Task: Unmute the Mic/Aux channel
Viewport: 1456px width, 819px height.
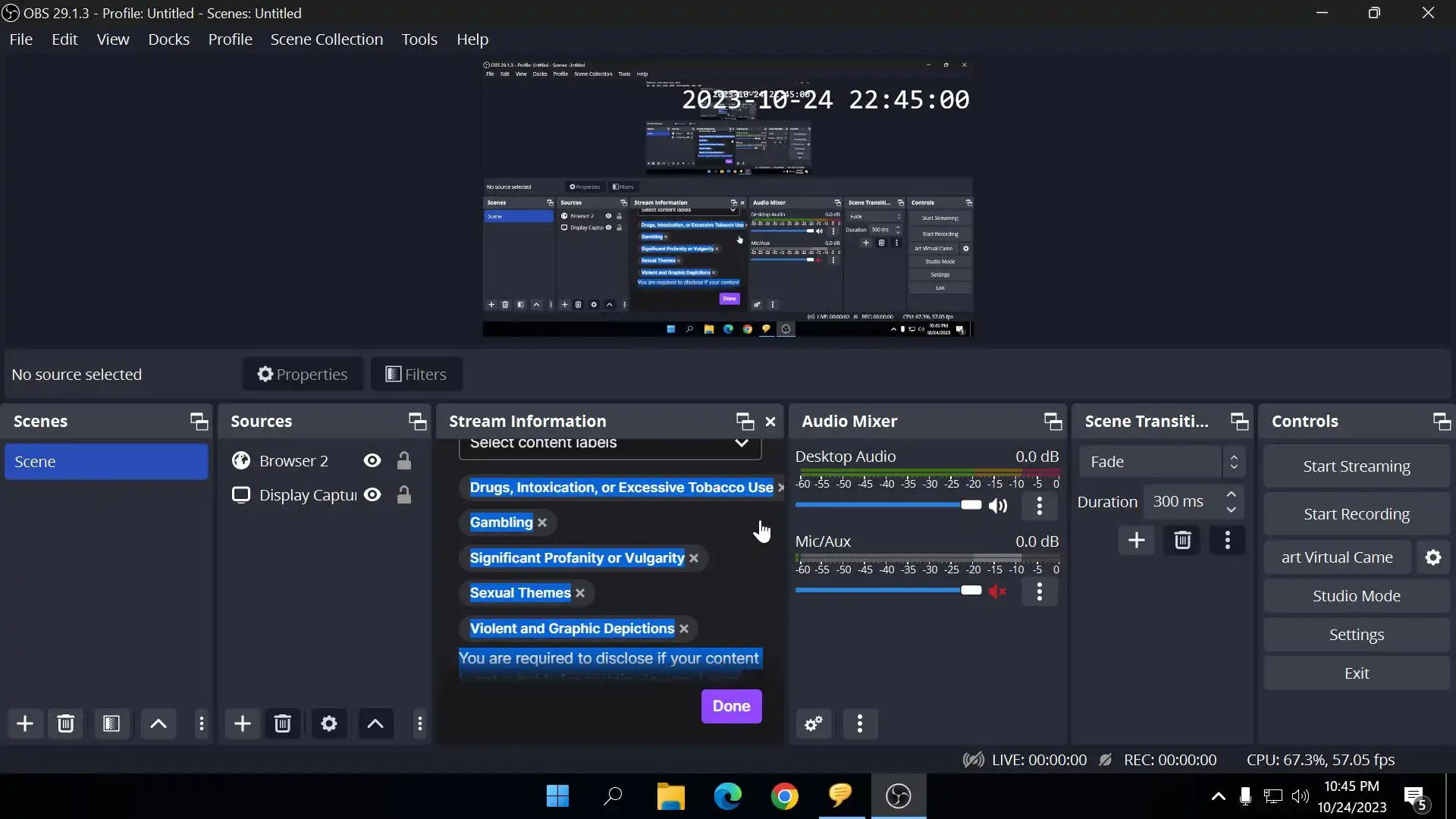Action: click(998, 591)
